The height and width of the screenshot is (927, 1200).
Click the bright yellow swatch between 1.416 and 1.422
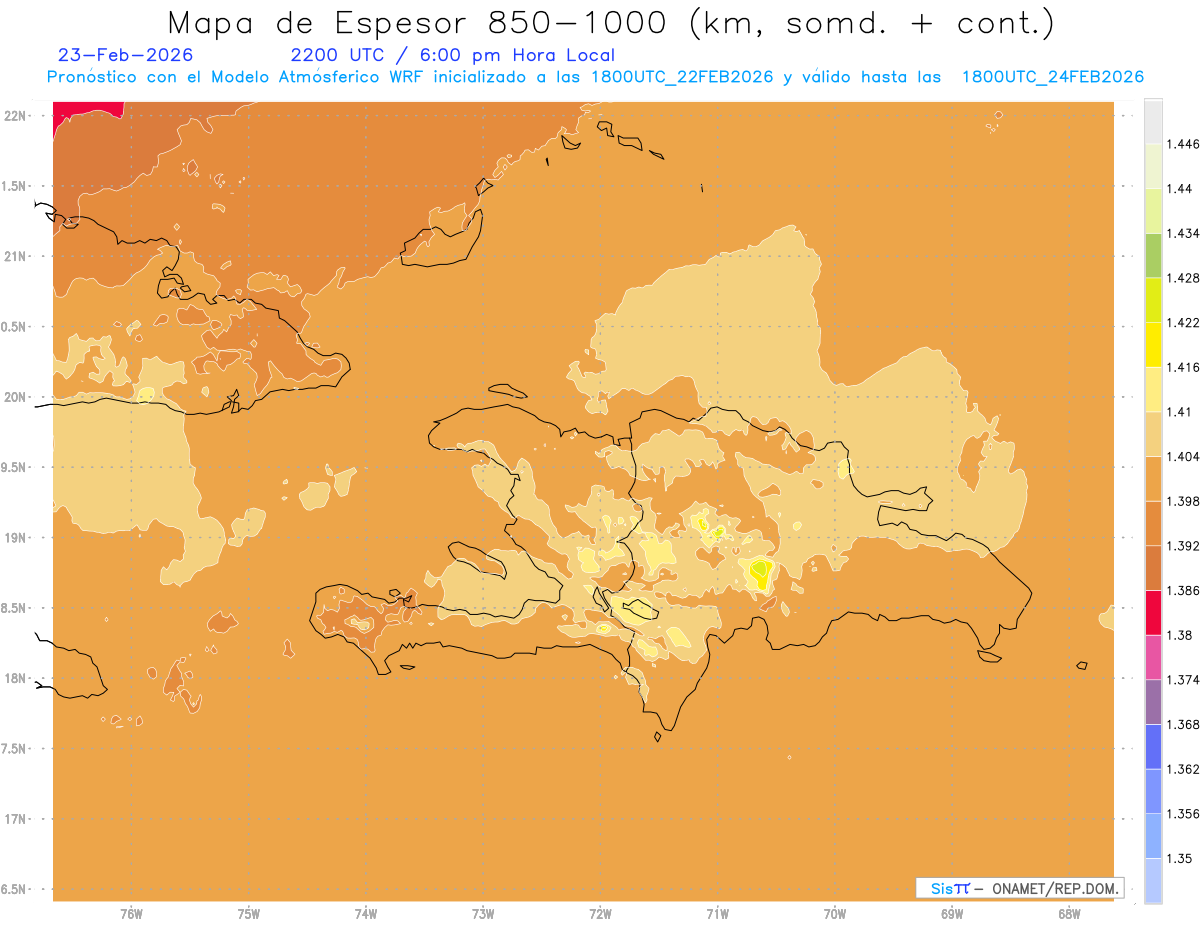(x=1153, y=345)
